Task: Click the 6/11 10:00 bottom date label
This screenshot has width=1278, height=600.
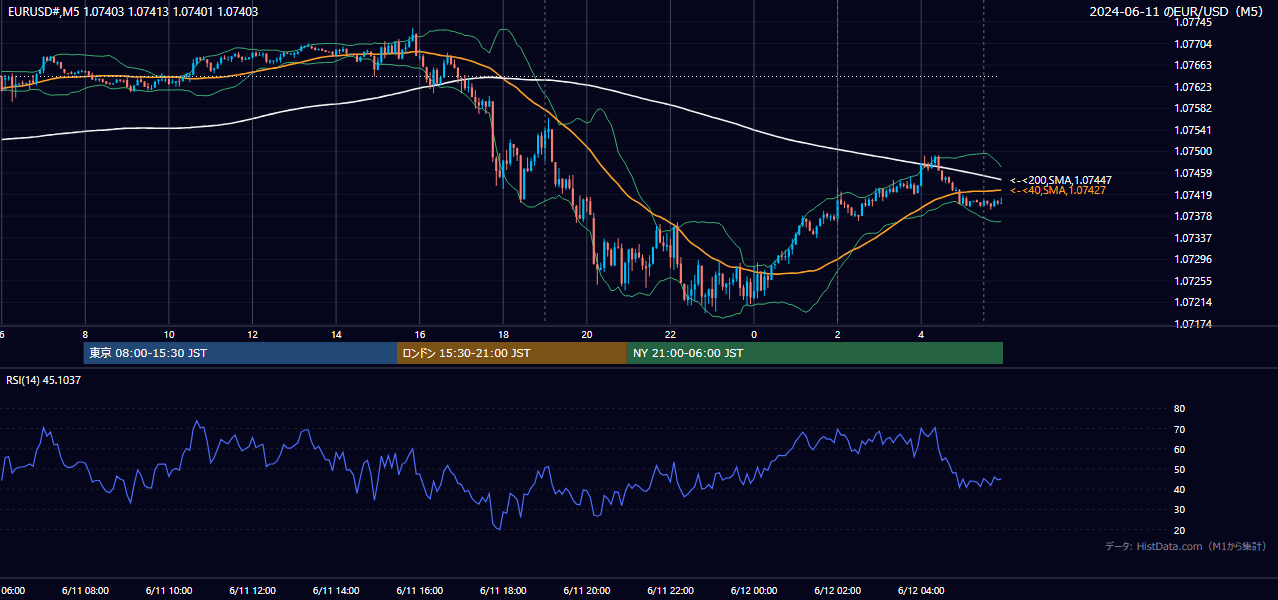Action: [169, 590]
